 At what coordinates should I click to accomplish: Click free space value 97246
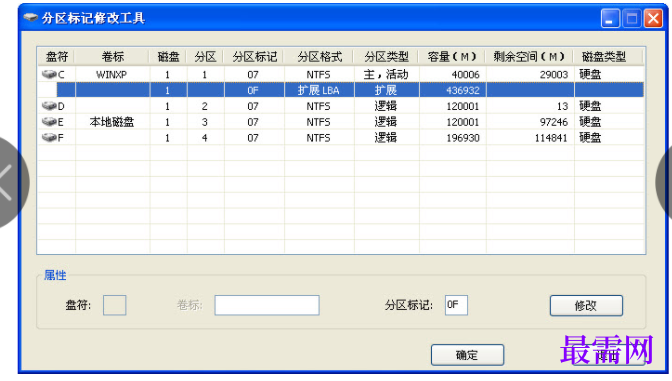pos(554,122)
